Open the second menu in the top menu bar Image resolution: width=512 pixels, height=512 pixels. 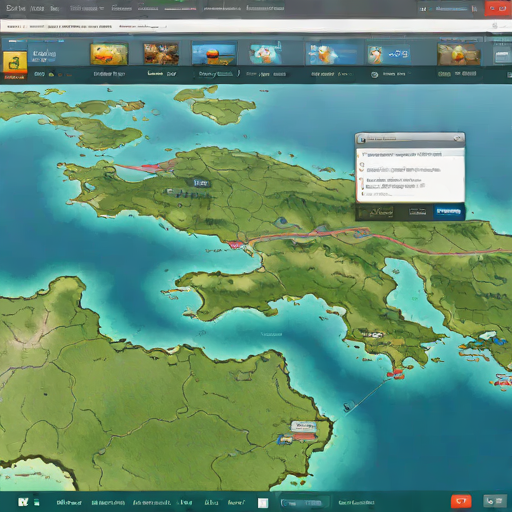[x=37, y=8]
